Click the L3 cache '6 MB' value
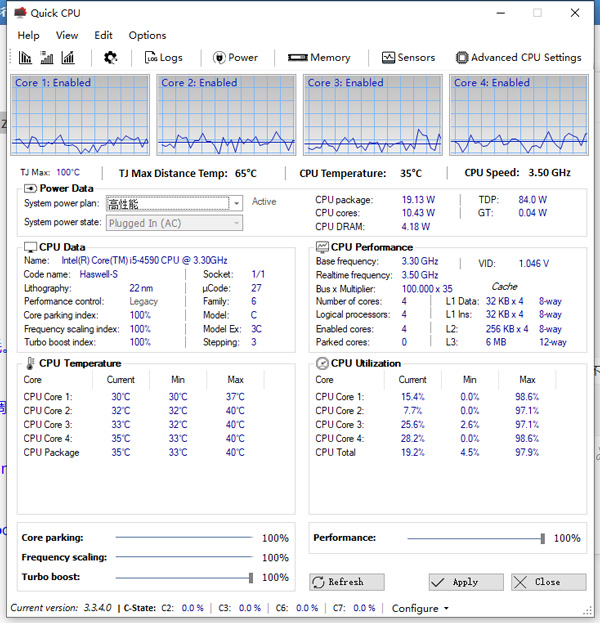Viewport: 600px width, 623px height. tap(496, 342)
